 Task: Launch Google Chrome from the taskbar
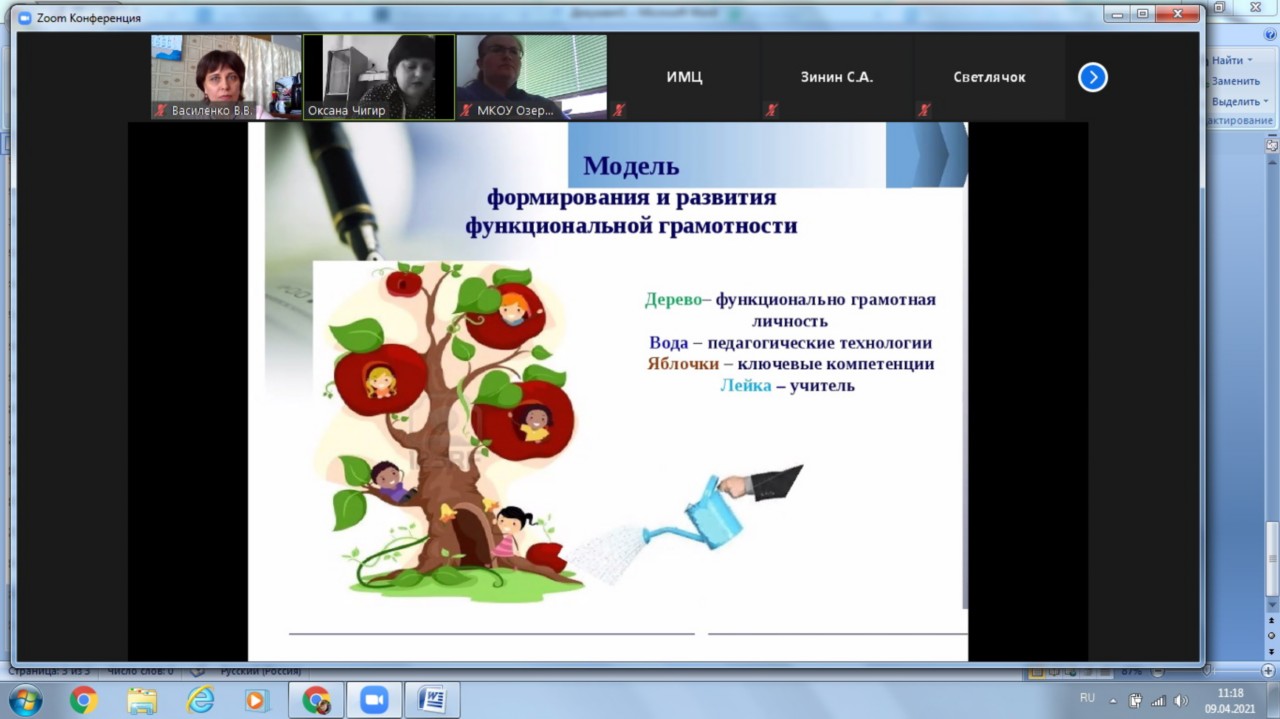pyautogui.click(x=83, y=700)
